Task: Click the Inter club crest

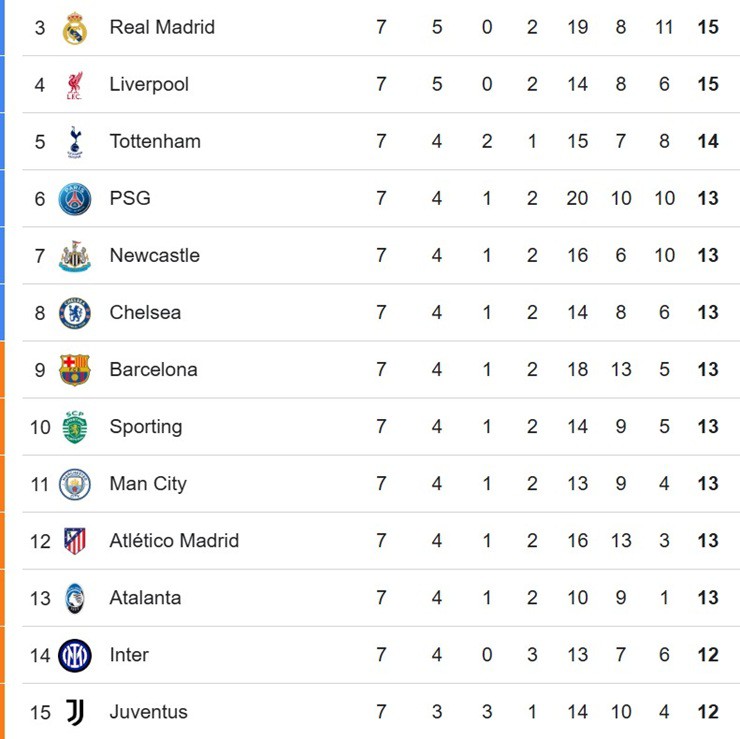Action: tap(75, 655)
